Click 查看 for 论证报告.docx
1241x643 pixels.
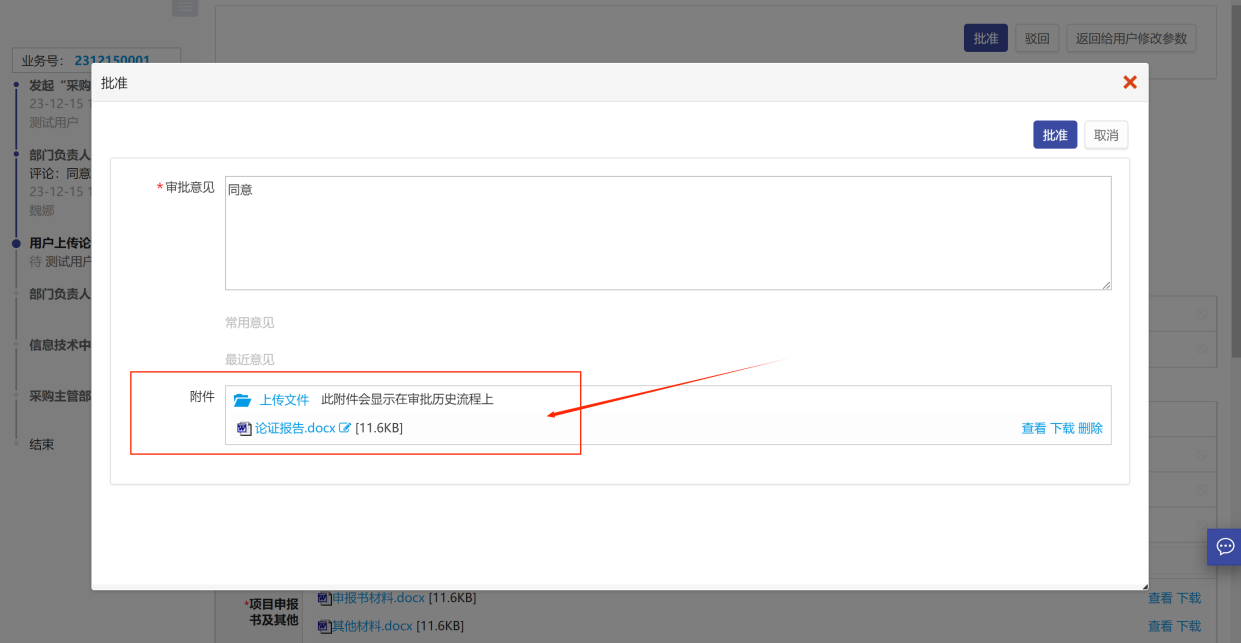[x=1033, y=428]
